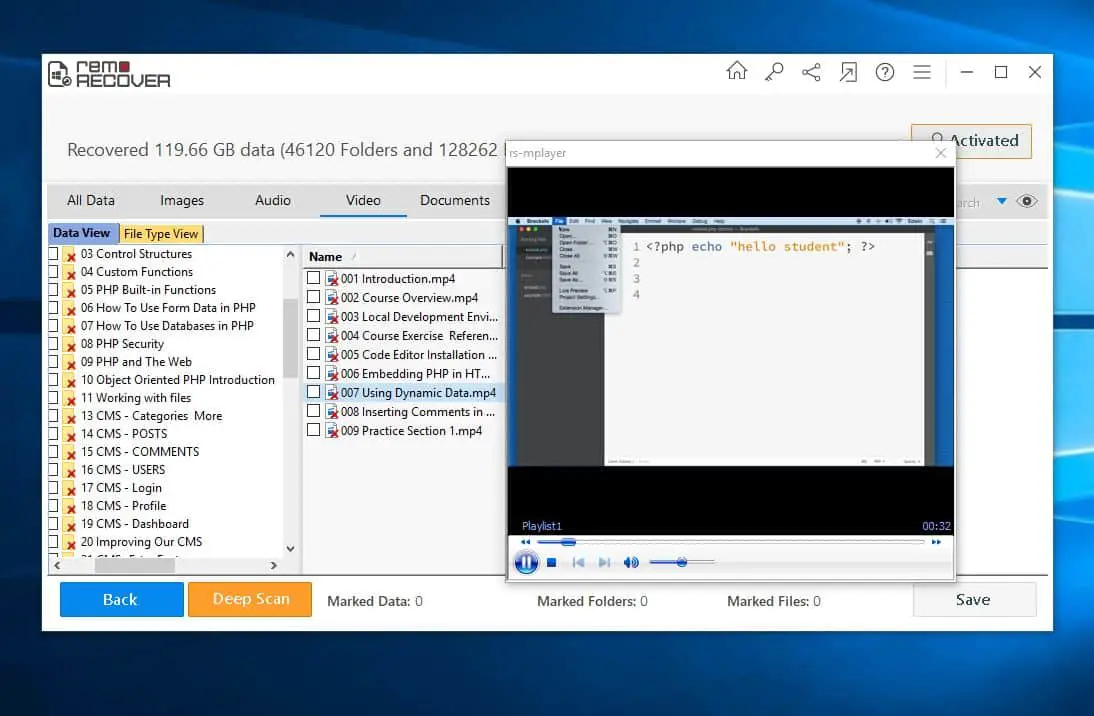Mute the player volume speaker icon
Screen dimensions: 1094x716
(x=631, y=562)
